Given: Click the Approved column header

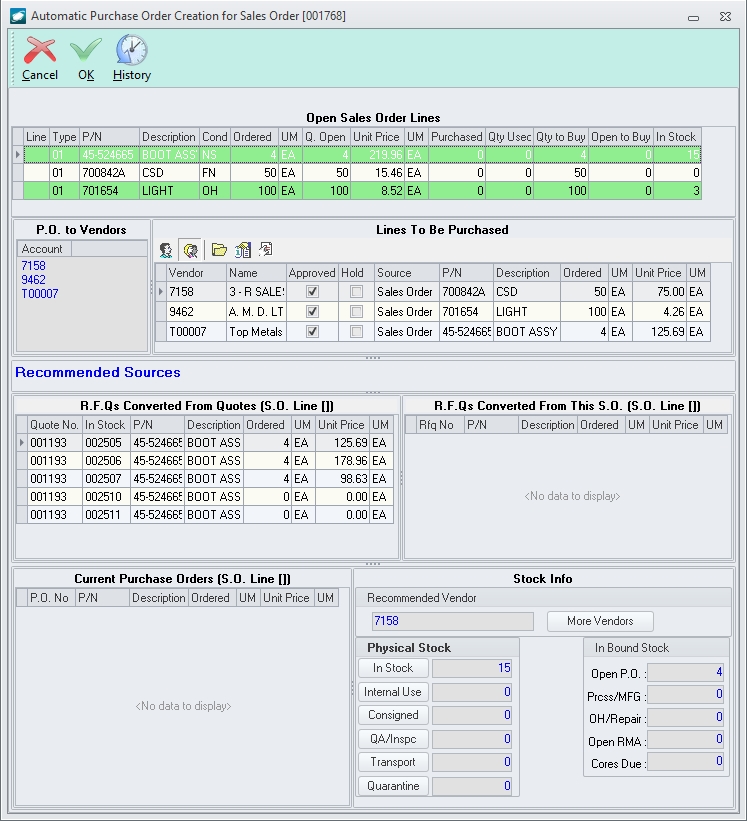Looking at the screenshot, I should [313, 273].
